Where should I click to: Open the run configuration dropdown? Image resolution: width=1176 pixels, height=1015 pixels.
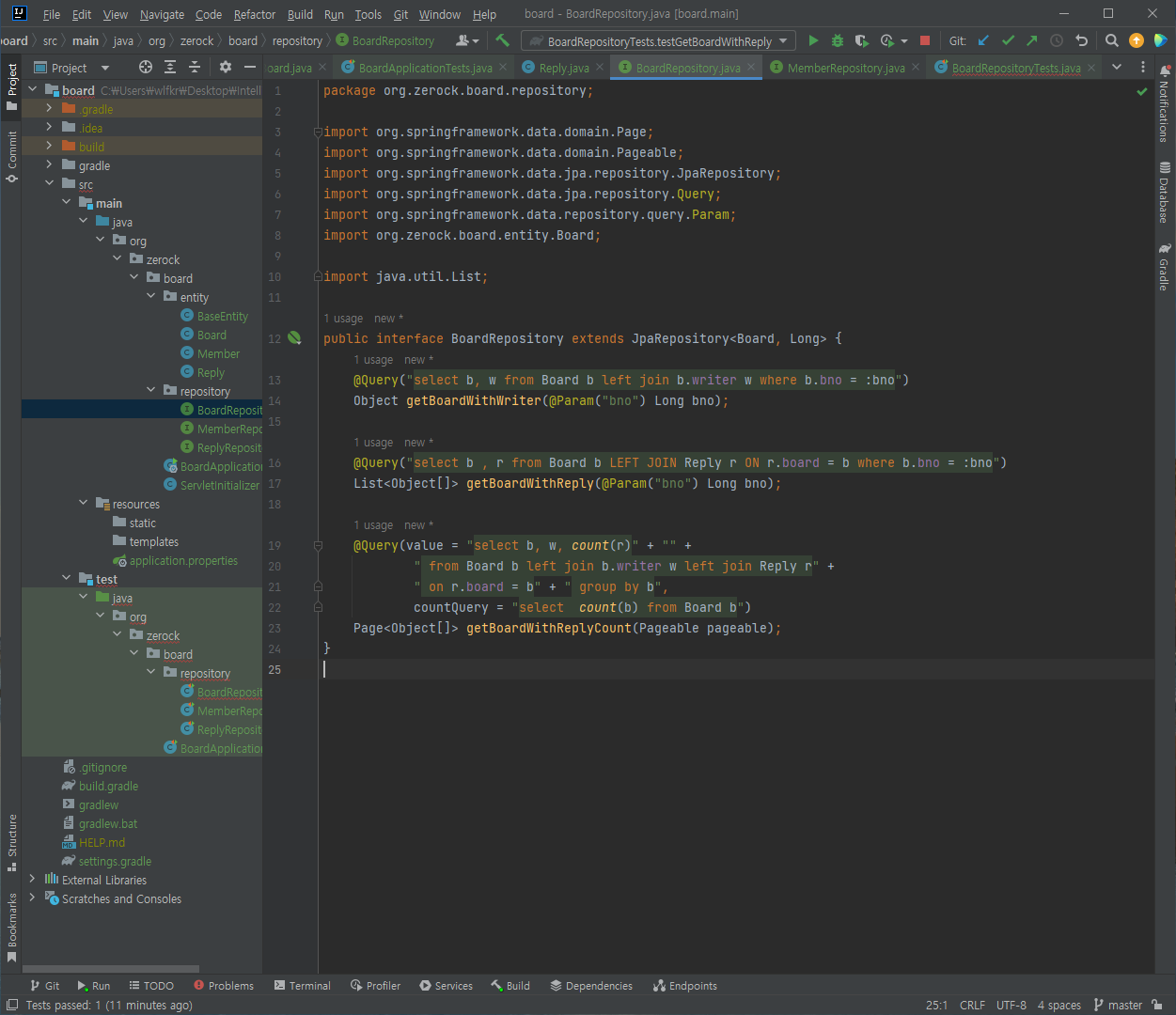pos(658,40)
